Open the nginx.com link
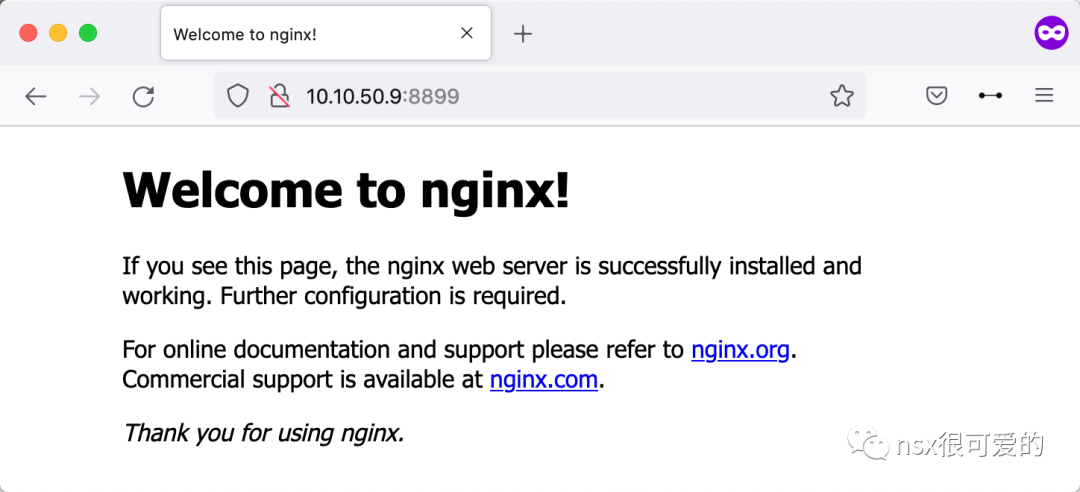Viewport: 1080px width, 492px height. tap(543, 380)
